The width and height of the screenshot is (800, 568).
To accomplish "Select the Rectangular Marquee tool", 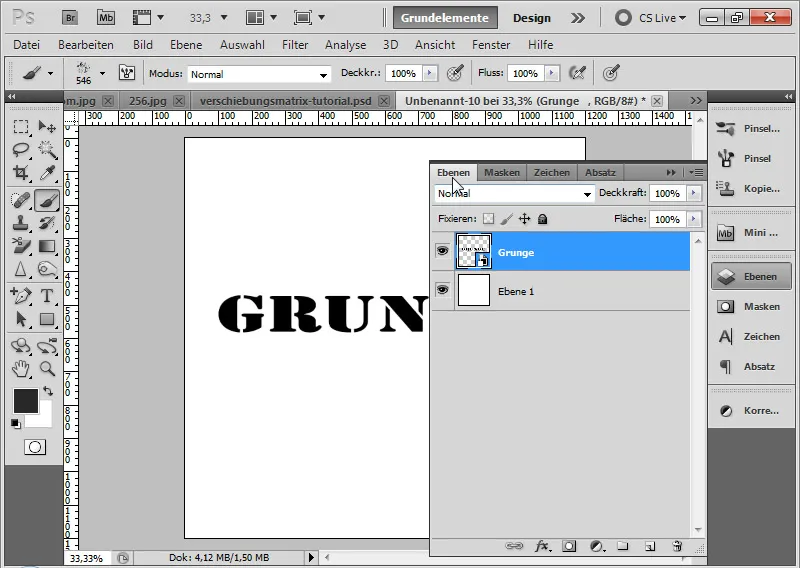I will click(21, 126).
